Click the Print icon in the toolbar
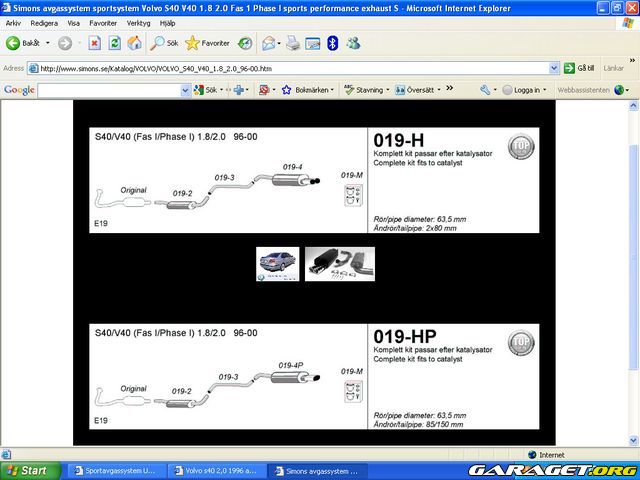640x480 pixels. click(293, 43)
